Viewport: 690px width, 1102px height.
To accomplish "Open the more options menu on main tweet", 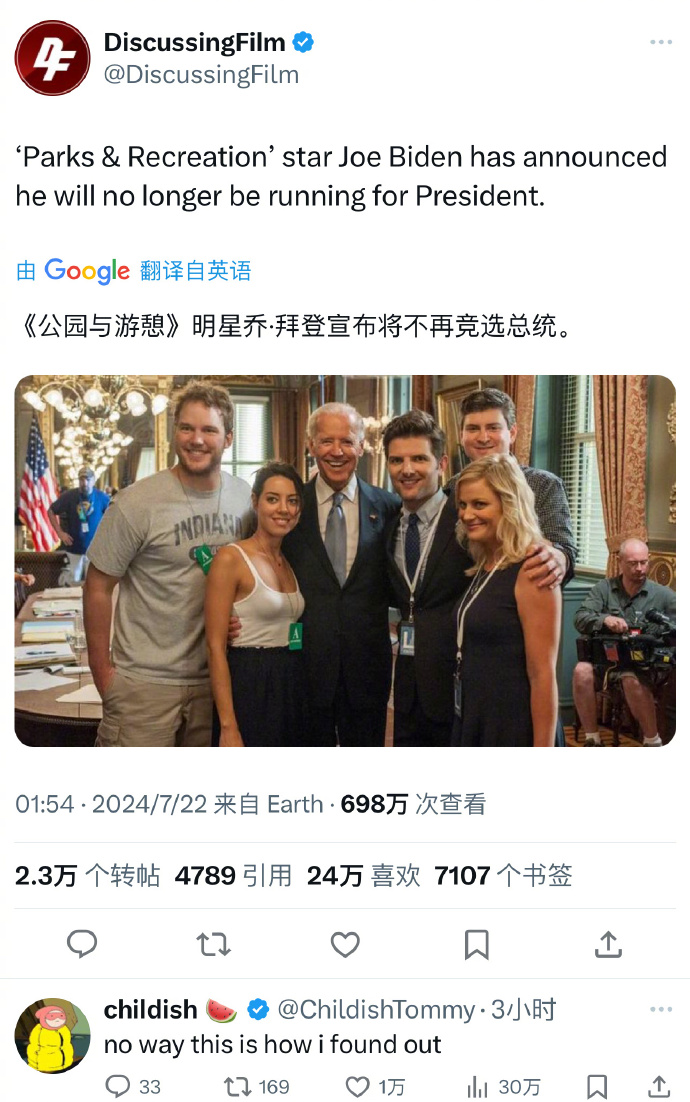I will pos(661,42).
